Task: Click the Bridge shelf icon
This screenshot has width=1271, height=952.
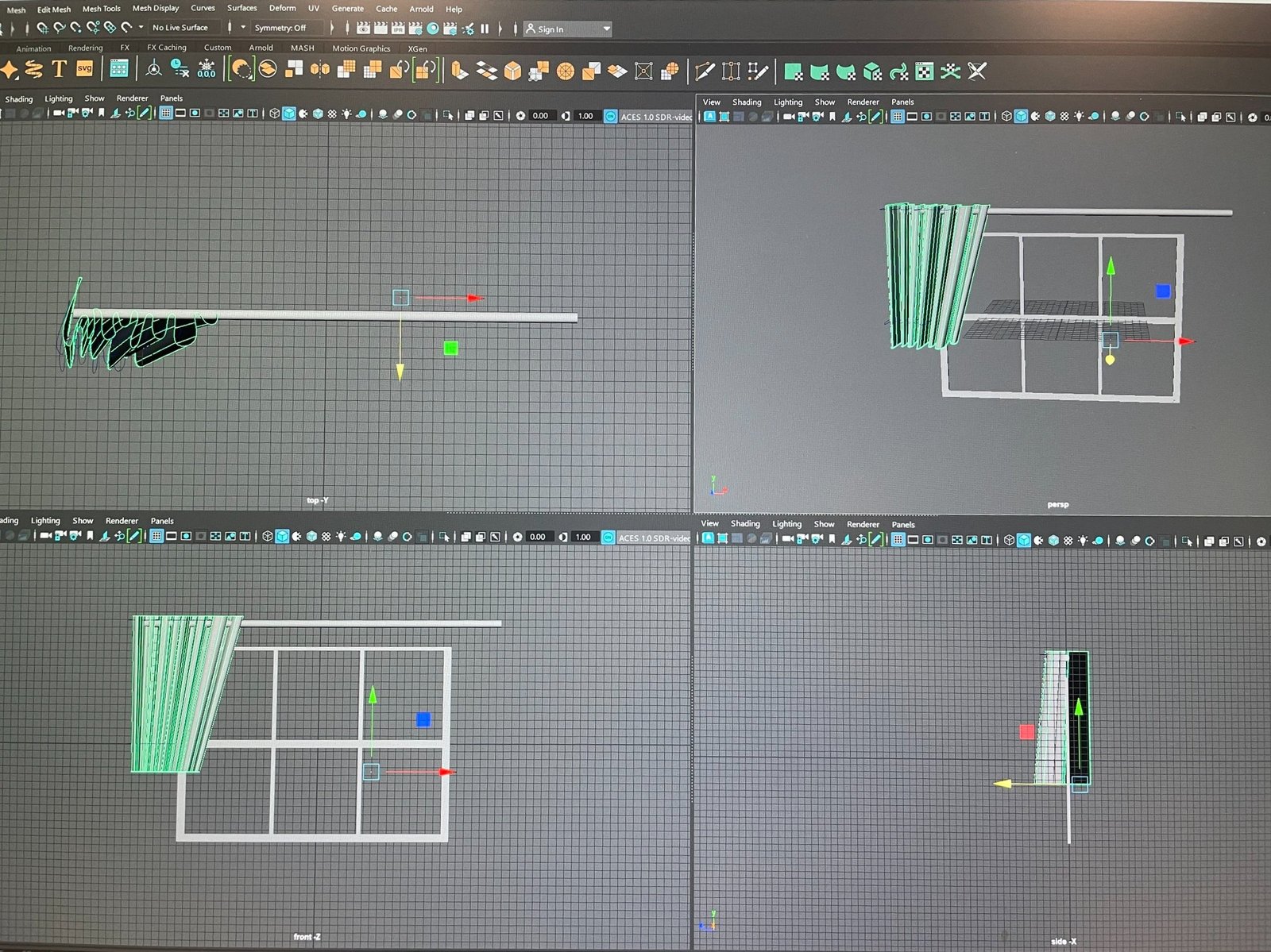Action: pyautogui.click(x=486, y=71)
